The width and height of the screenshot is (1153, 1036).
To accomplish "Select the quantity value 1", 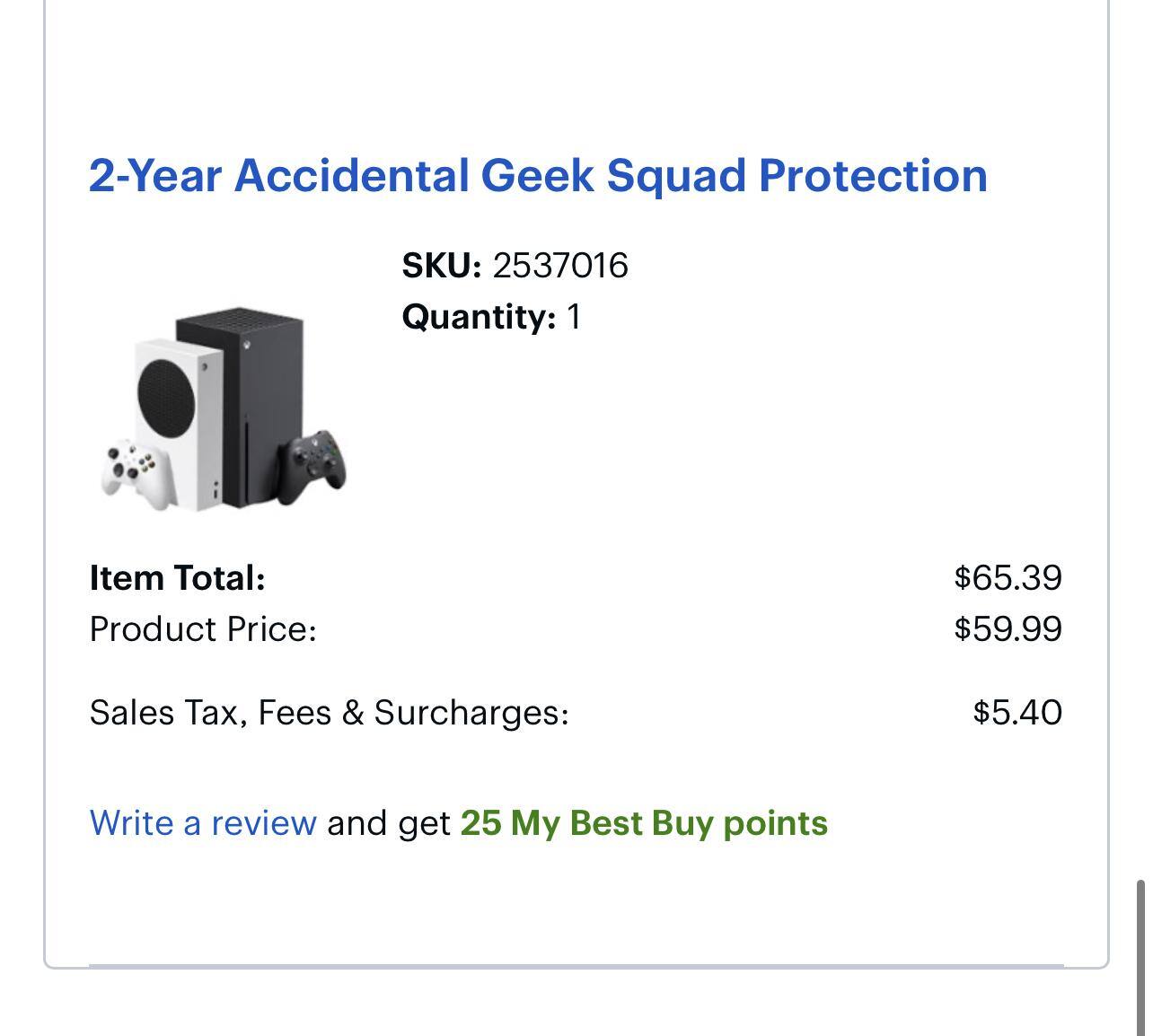I will click(574, 317).
